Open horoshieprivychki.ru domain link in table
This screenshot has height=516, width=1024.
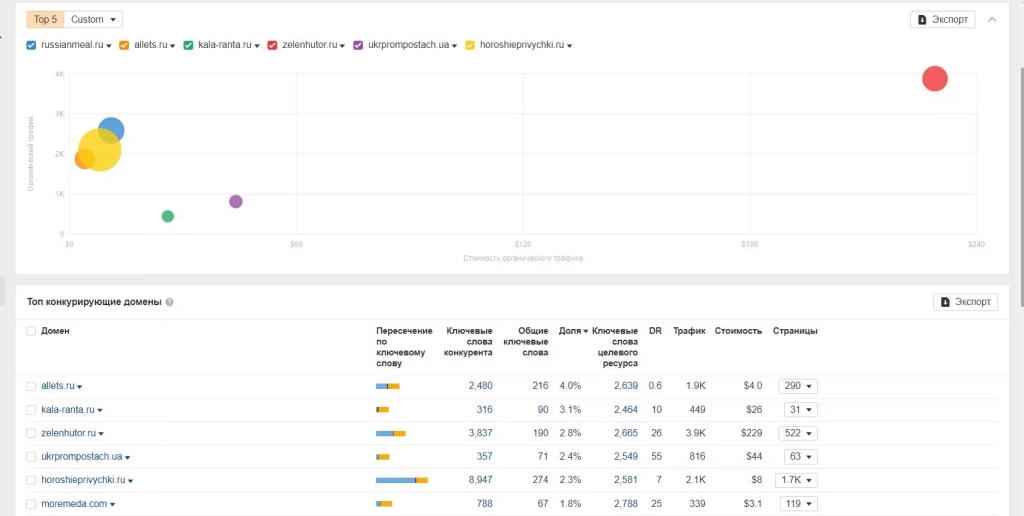[83, 480]
